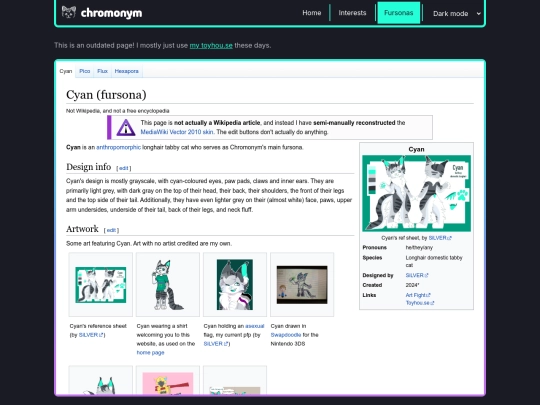Select the Cyan tab
This screenshot has height=405, width=540.
click(x=65, y=71)
